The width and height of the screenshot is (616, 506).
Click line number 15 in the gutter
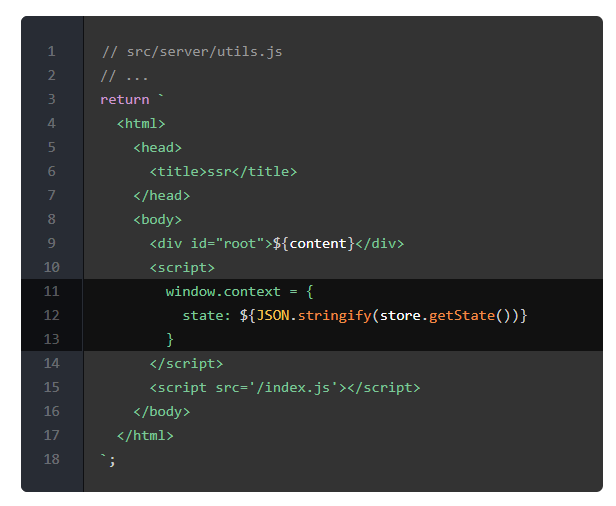click(51, 388)
